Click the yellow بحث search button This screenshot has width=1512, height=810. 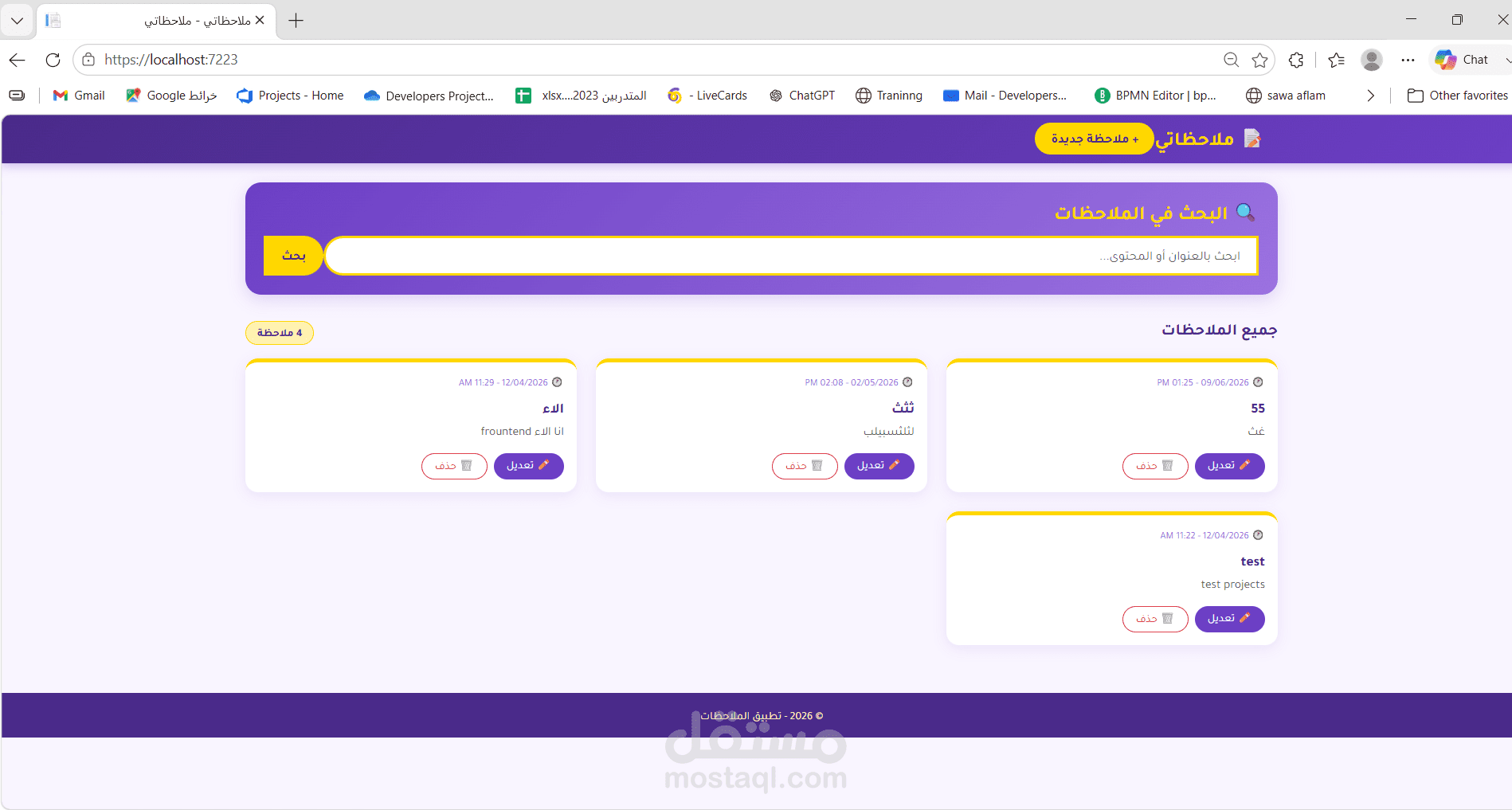tap(293, 256)
